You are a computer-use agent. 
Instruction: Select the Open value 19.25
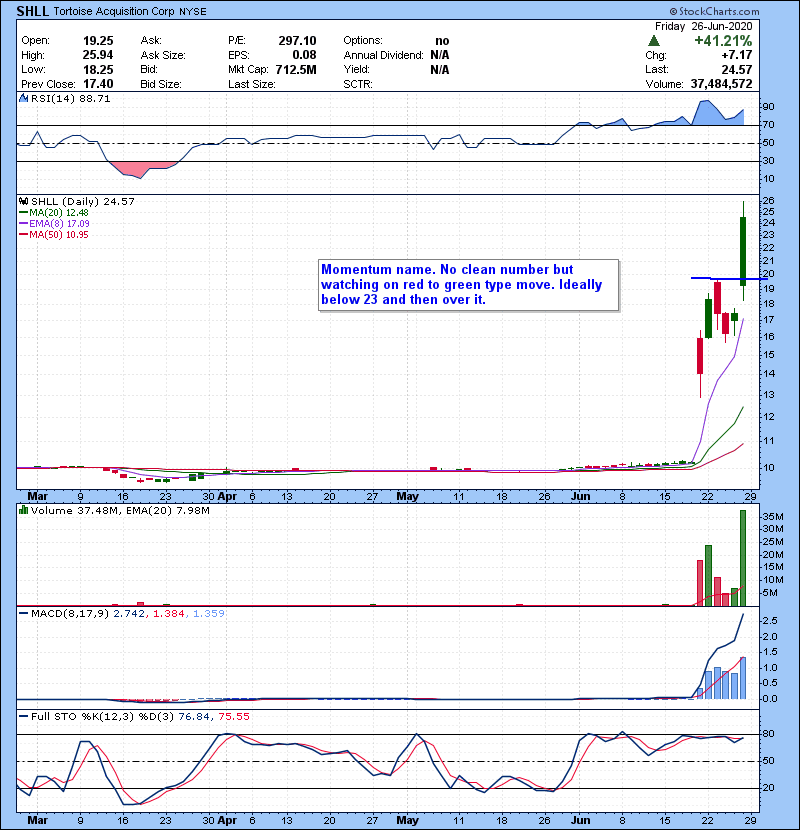pos(98,41)
